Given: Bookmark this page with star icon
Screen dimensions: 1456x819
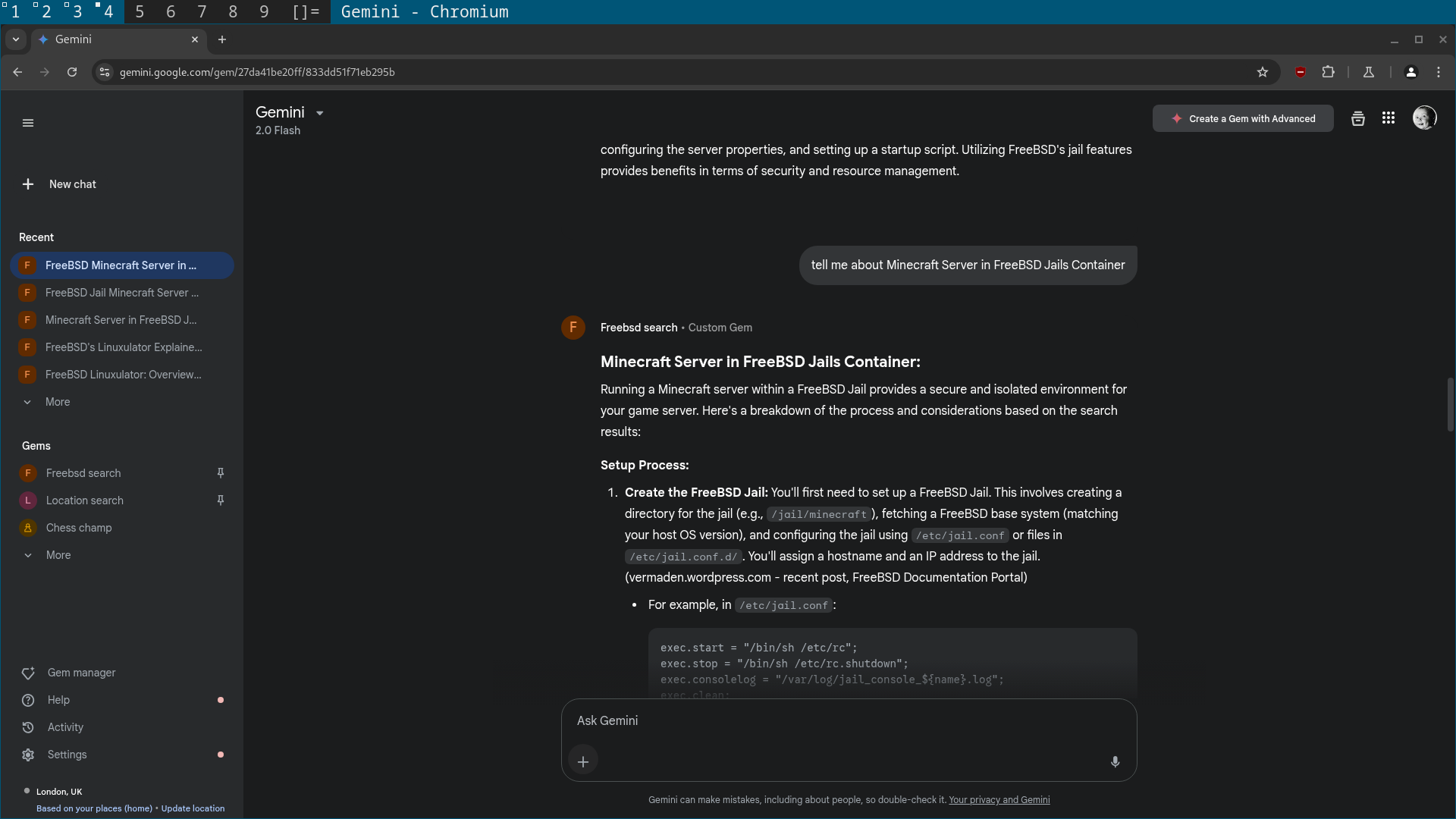Looking at the screenshot, I should [1262, 72].
